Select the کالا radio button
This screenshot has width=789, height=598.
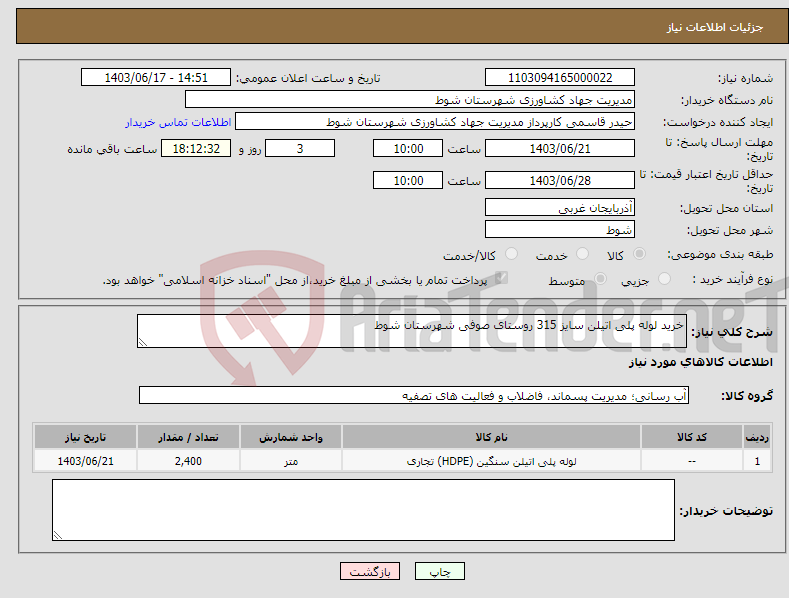coord(639,254)
